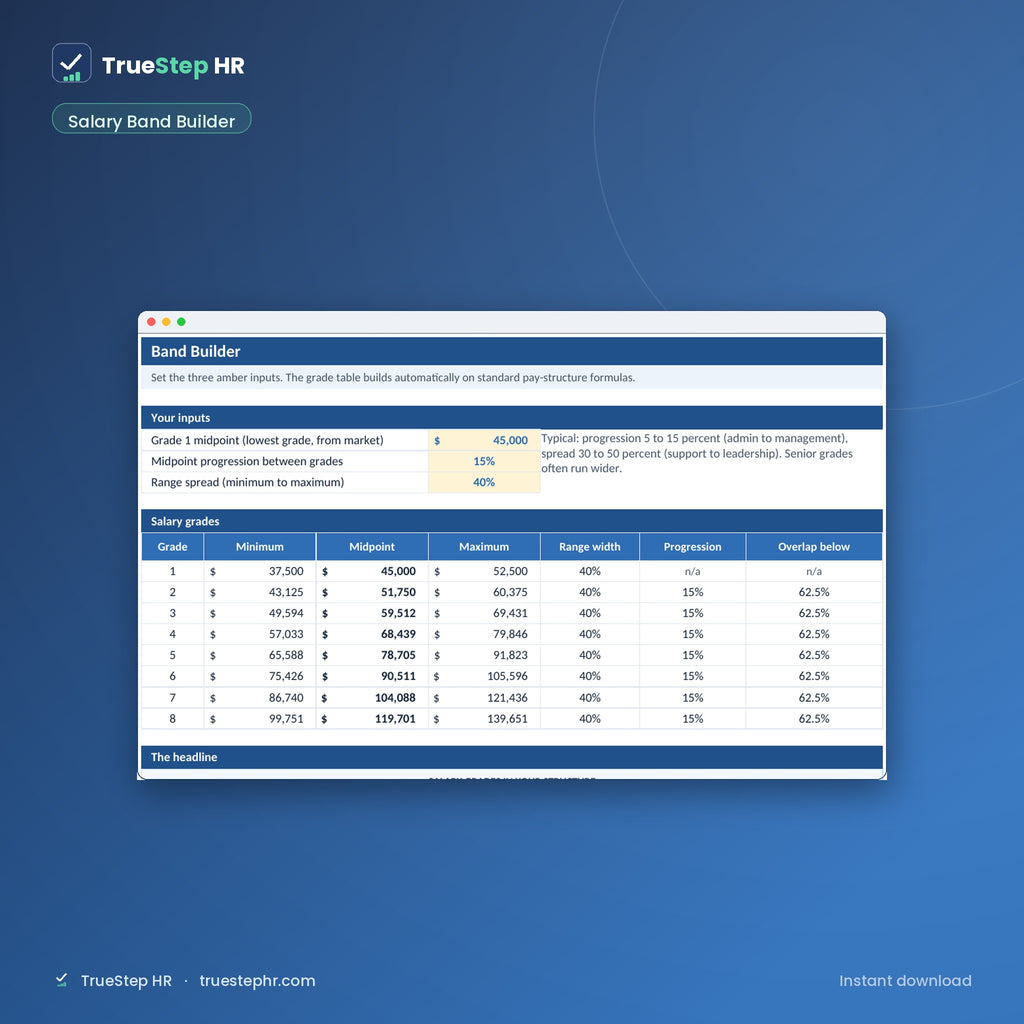The height and width of the screenshot is (1024, 1024).
Task: Open the truestephr.com footer link
Action: pos(257,980)
